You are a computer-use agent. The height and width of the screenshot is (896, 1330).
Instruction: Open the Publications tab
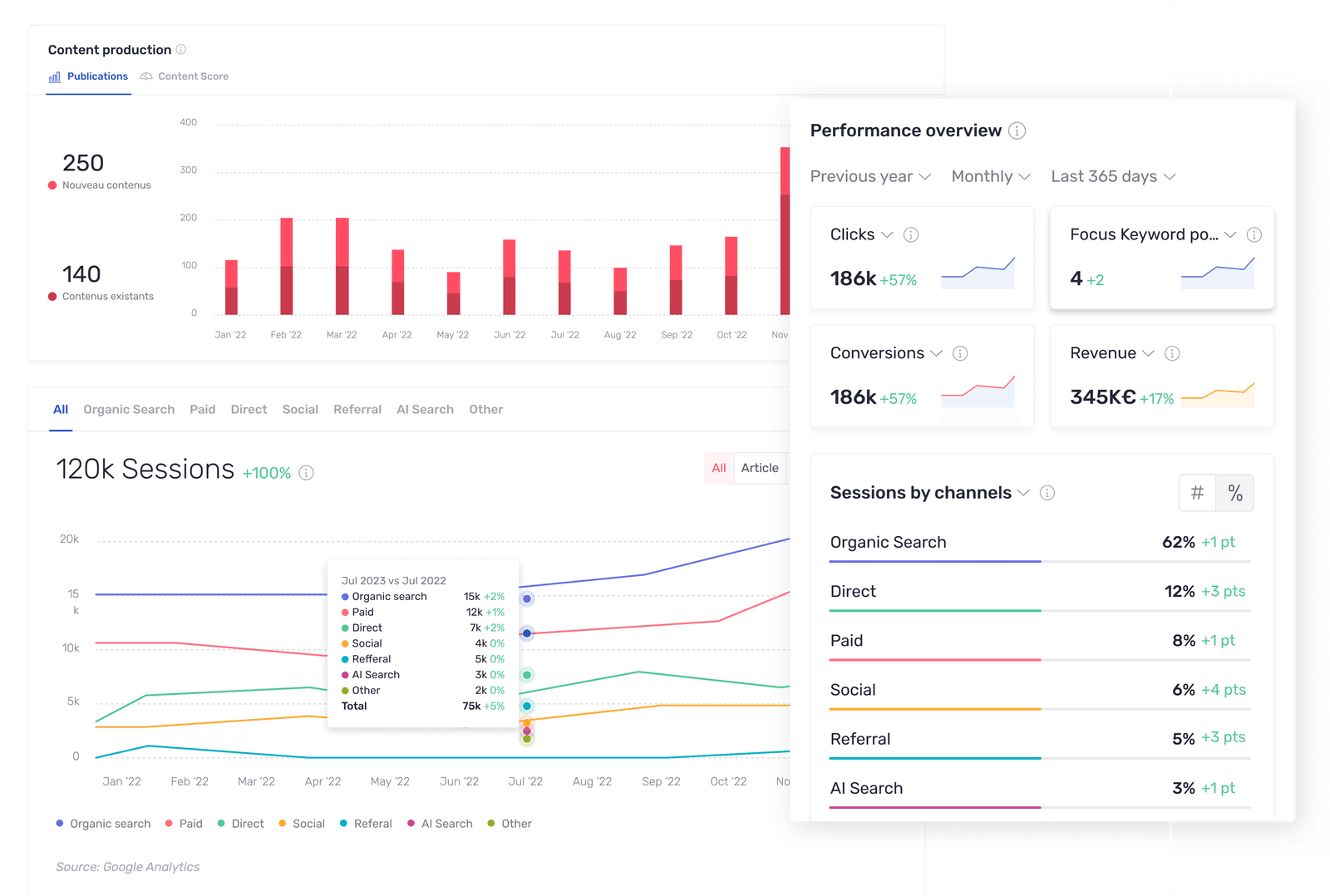[88, 76]
